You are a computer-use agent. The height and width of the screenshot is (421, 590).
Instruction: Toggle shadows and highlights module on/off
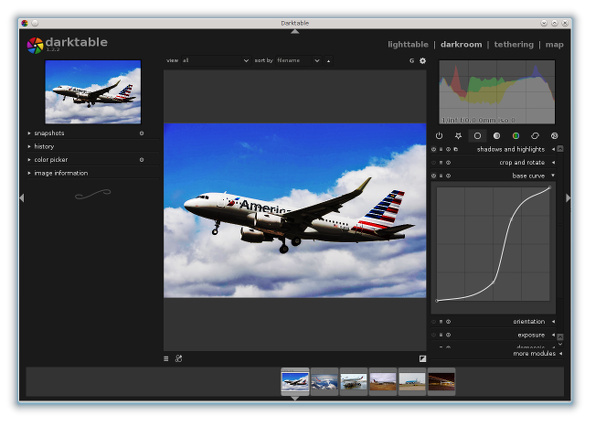pyautogui.click(x=433, y=149)
